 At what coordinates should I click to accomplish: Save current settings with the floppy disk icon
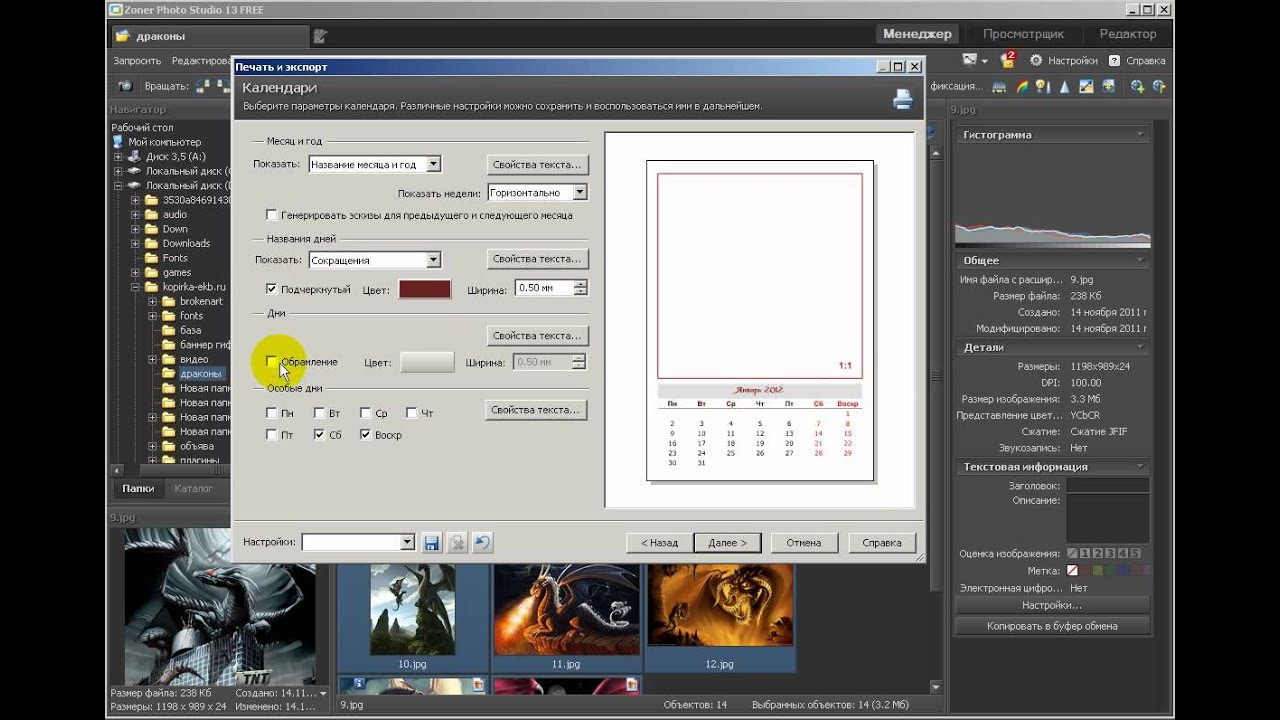coord(432,543)
